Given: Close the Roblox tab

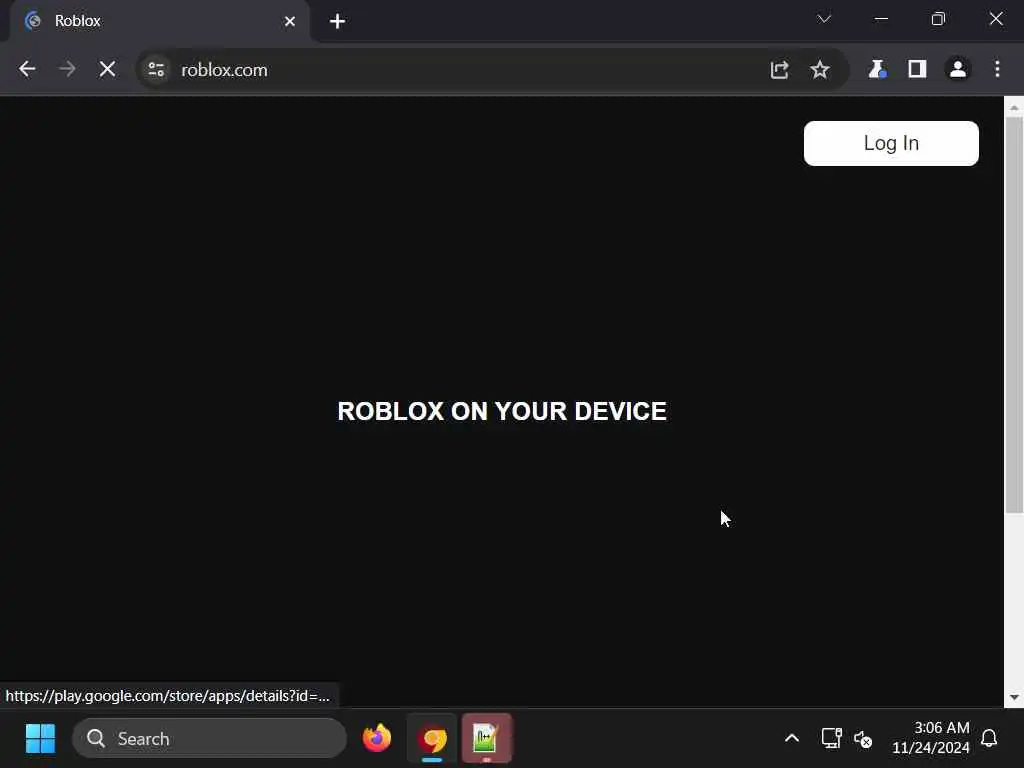Looking at the screenshot, I should pyautogui.click(x=289, y=22).
